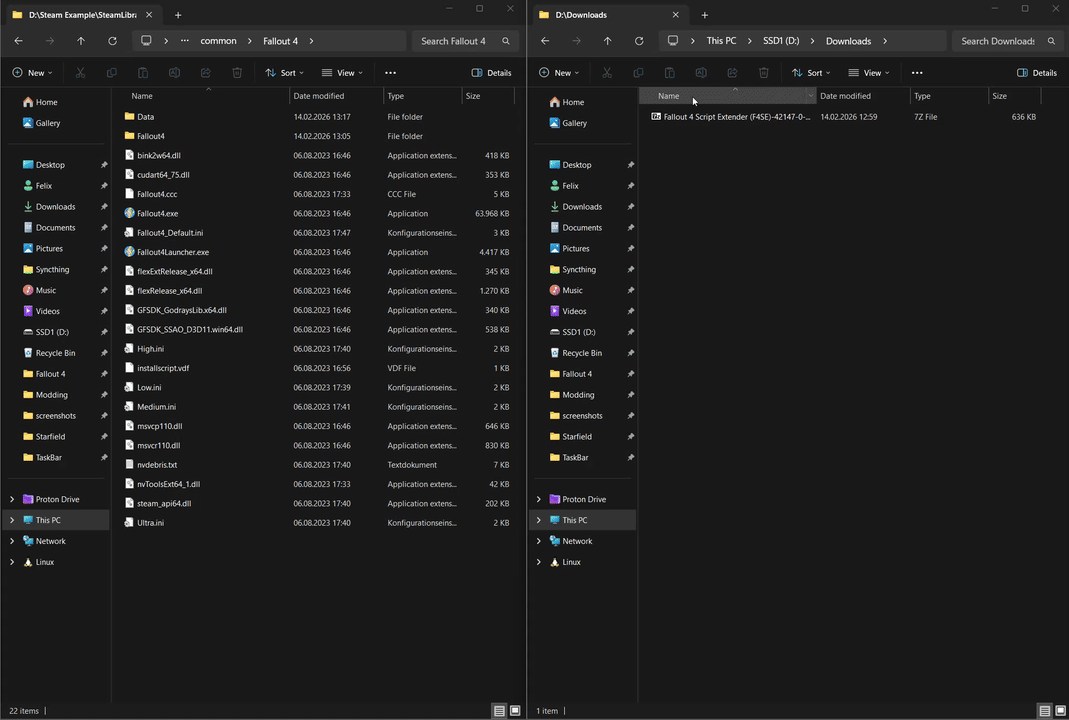Click the Rename icon in the left toolbar
Image resolution: width=1069 pixels, height=720 pixels.
point(174,72)
